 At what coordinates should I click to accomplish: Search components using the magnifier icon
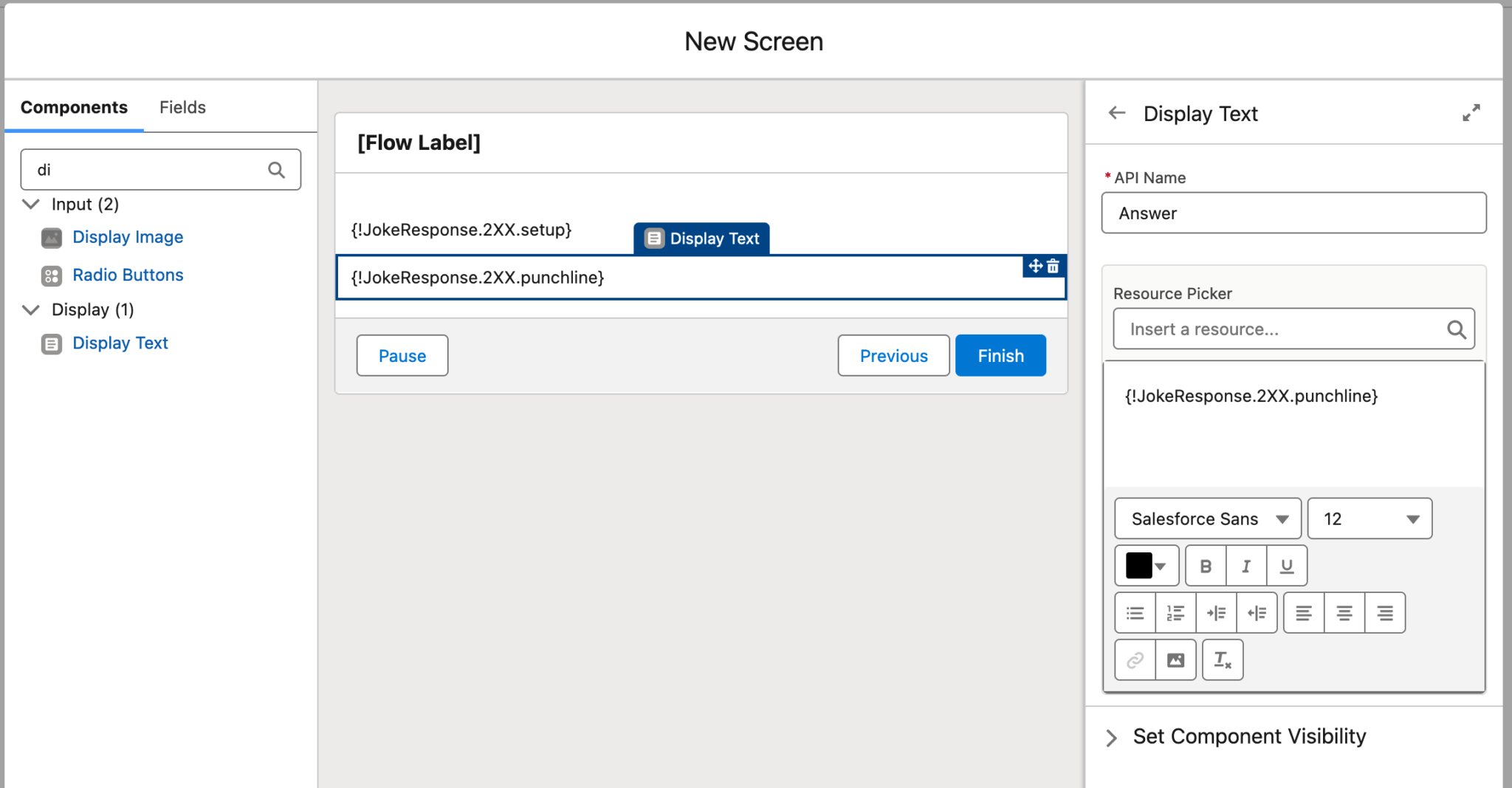(x=276, y=169)
